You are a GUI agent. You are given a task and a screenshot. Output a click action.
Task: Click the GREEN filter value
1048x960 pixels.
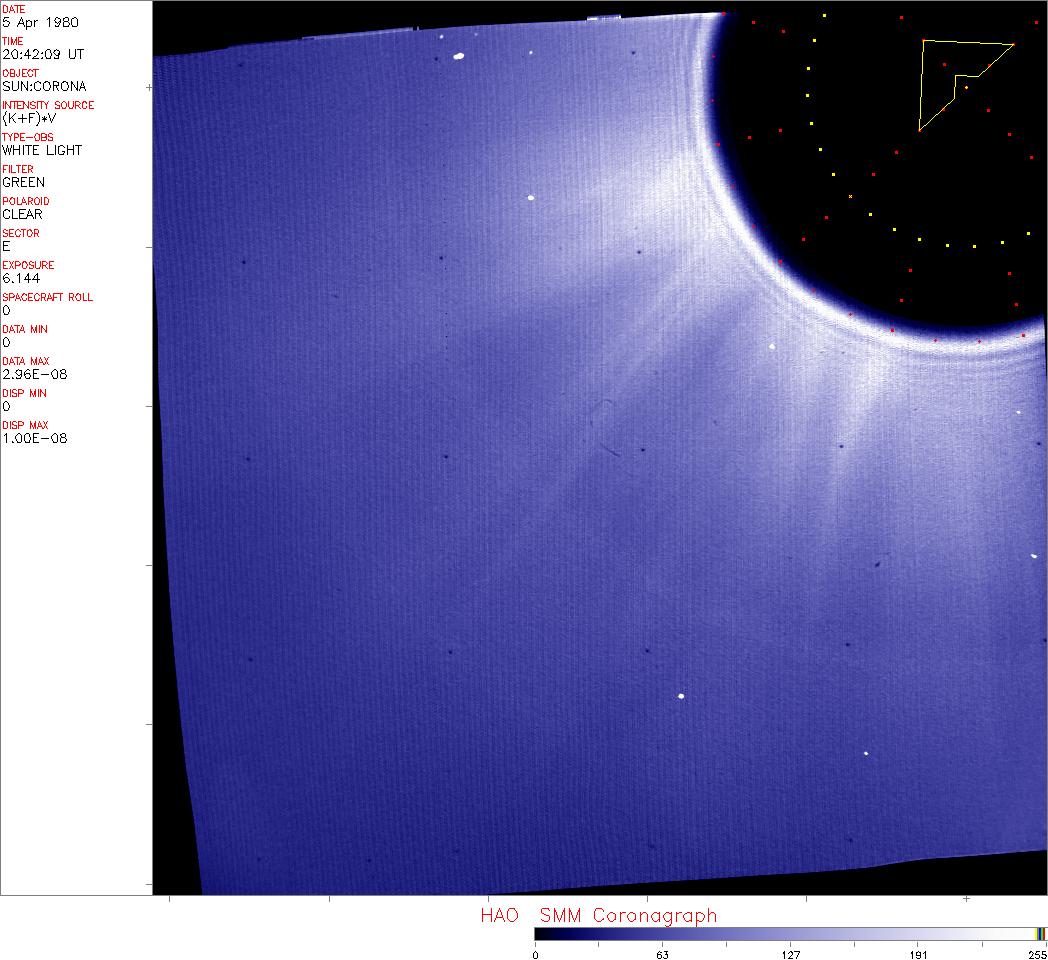coord(23,182)
